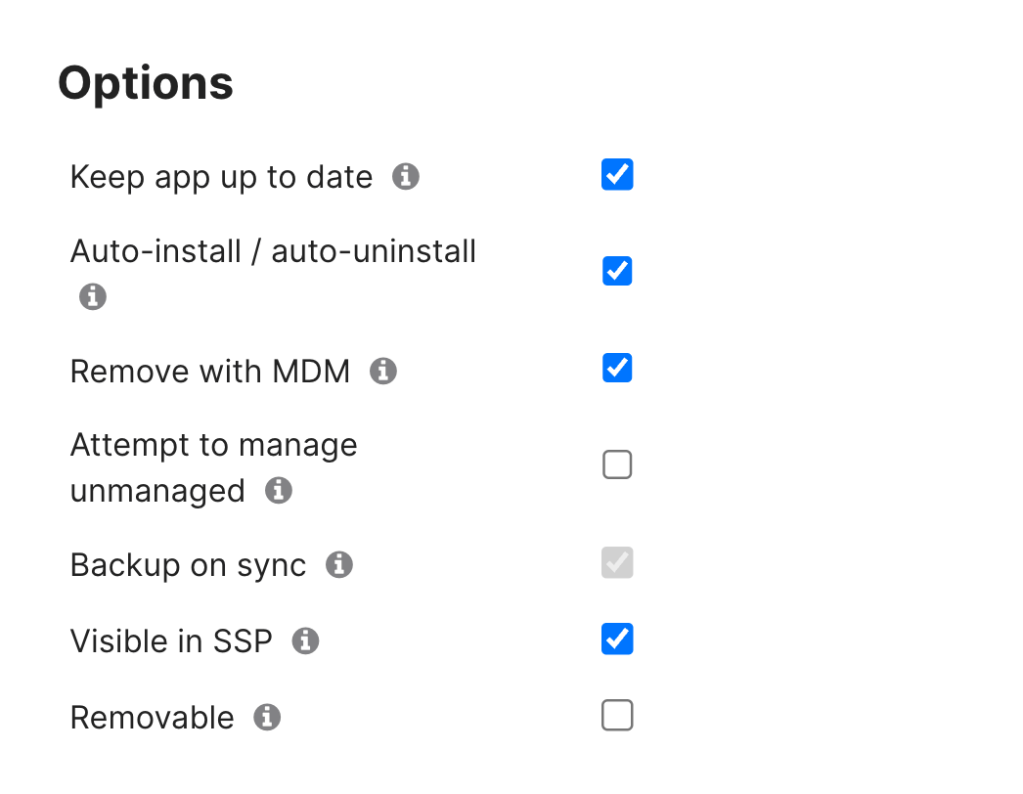The width and height of the screenshot is (1023, 794).
Task: Enable the Attempt to manage unmanaged checkbox
Action: [x=617, y=465]
